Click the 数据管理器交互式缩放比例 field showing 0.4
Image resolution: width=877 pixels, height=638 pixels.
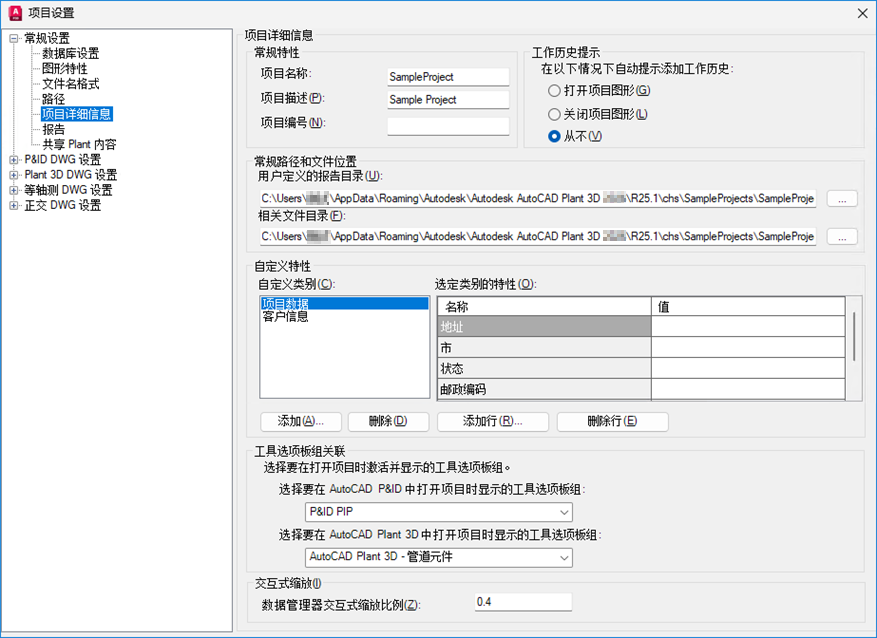pyautogui.click(x=524, y=602)
